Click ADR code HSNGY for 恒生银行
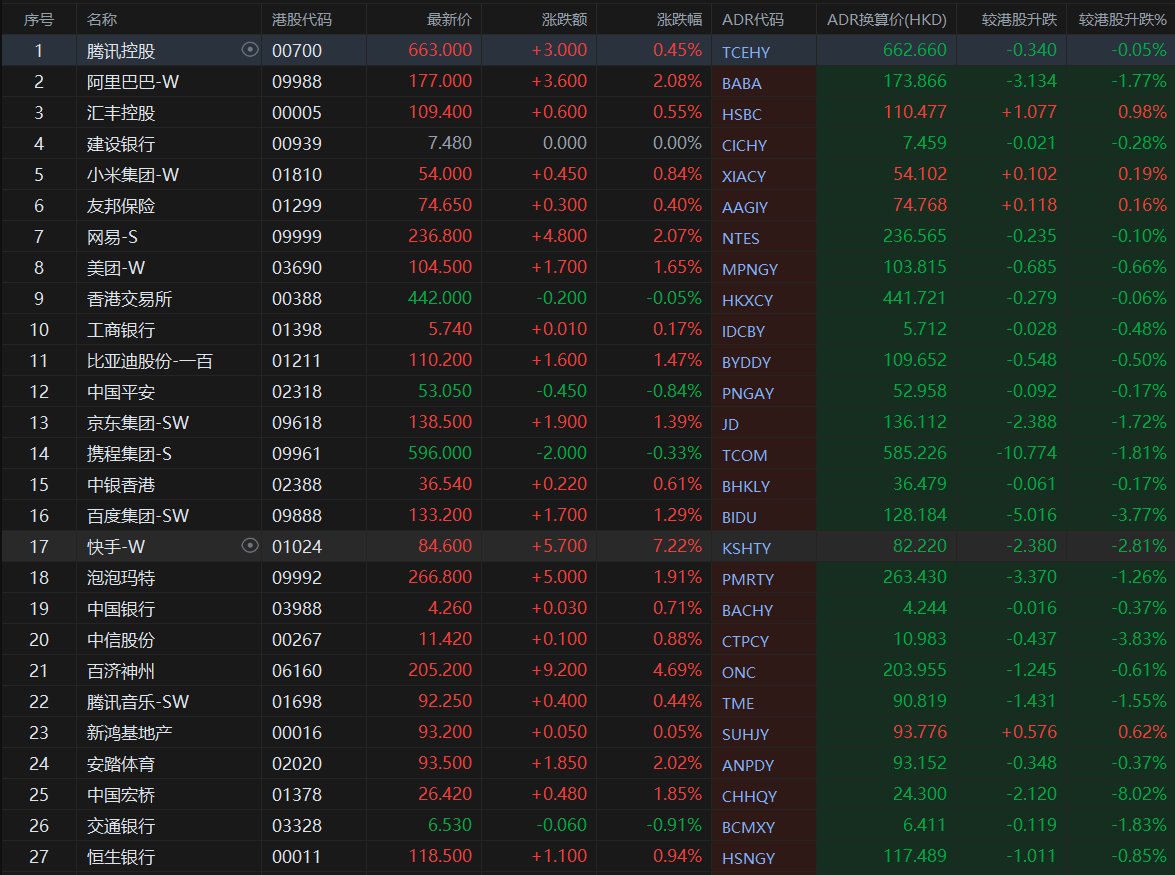 point(748,857)
